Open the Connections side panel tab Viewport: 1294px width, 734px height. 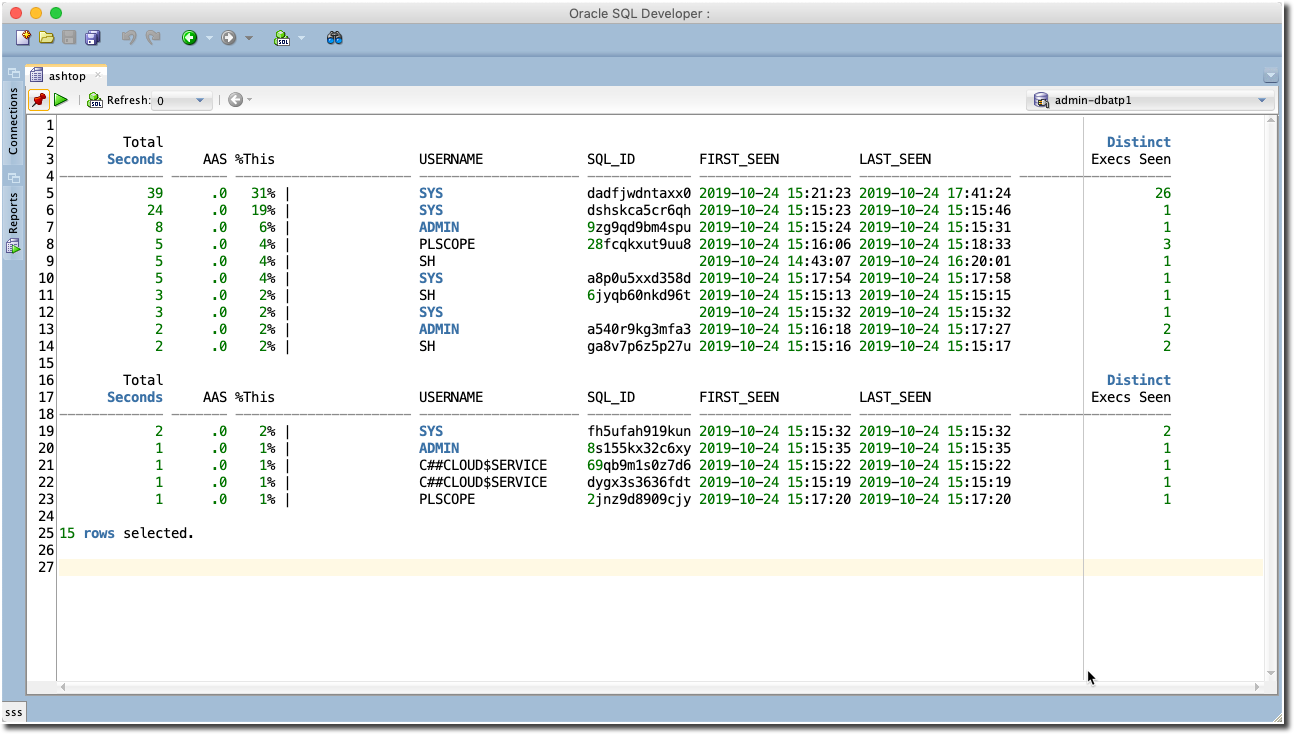pos(13,120)
